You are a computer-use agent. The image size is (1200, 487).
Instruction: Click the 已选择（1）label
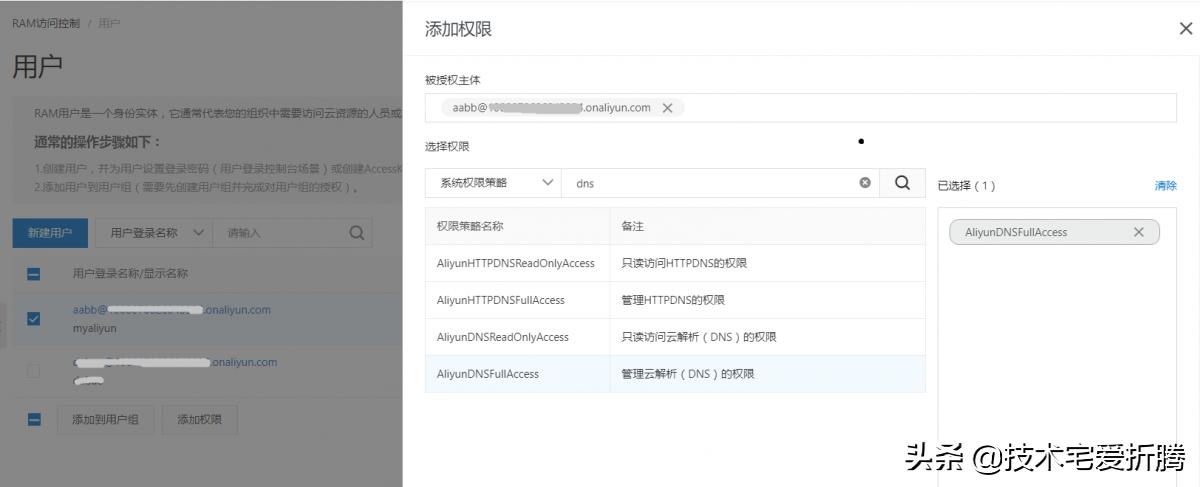click(966, 186)
